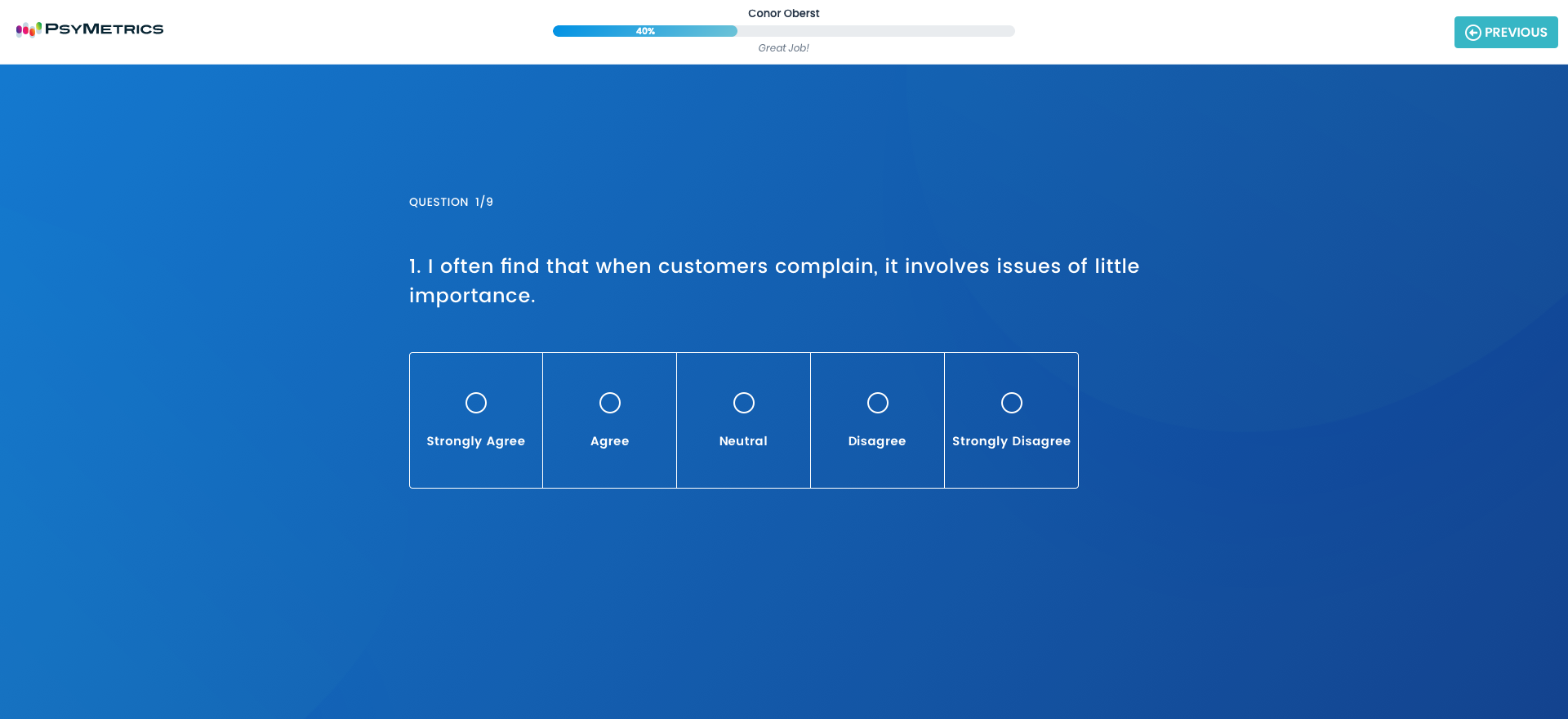Viewport: 1568px width, 719px height.
Task: Click the QUESTION 1/9 counter
Action: point(451,202)
